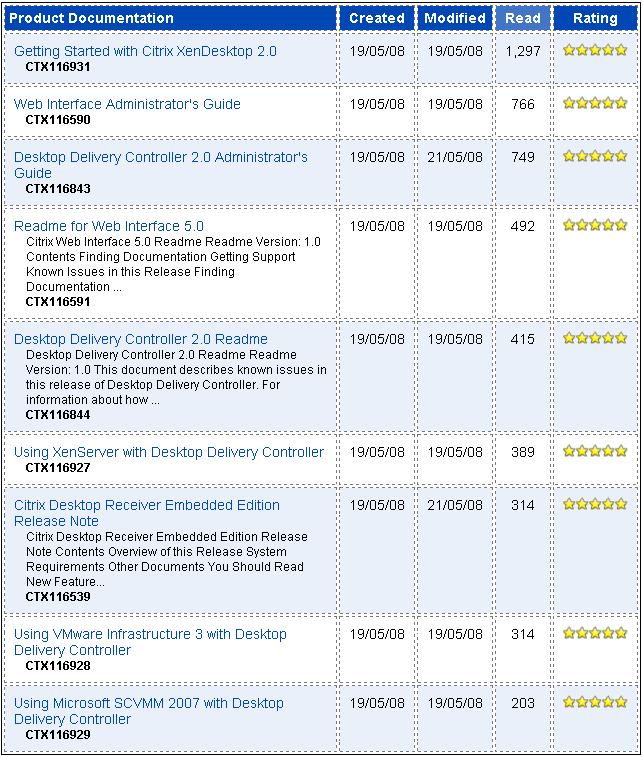Sort by Product Documentation column header
Screen dimensions: 643x757
coord(92,18)
